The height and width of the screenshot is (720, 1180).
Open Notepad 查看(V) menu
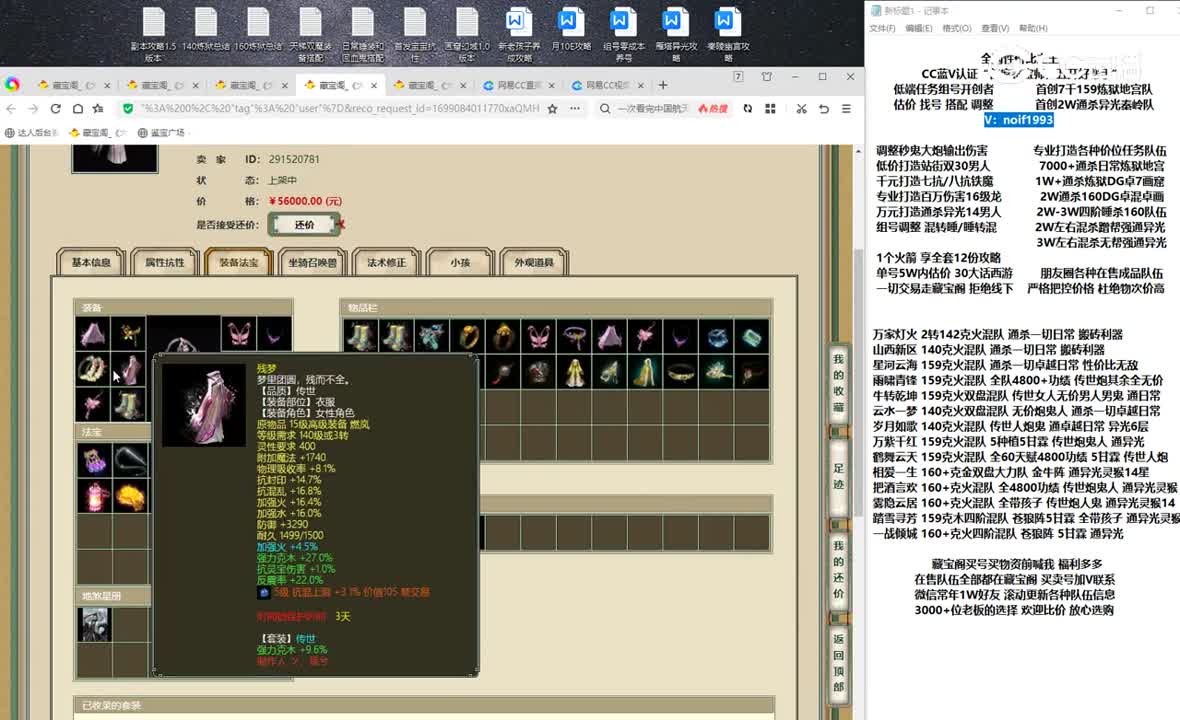[x=995, y=28]
